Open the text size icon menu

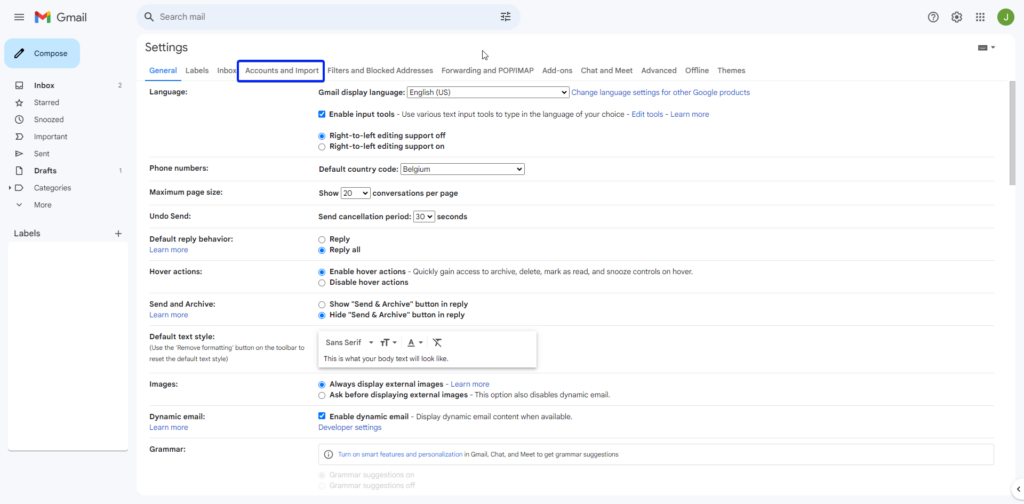(388, 342)
